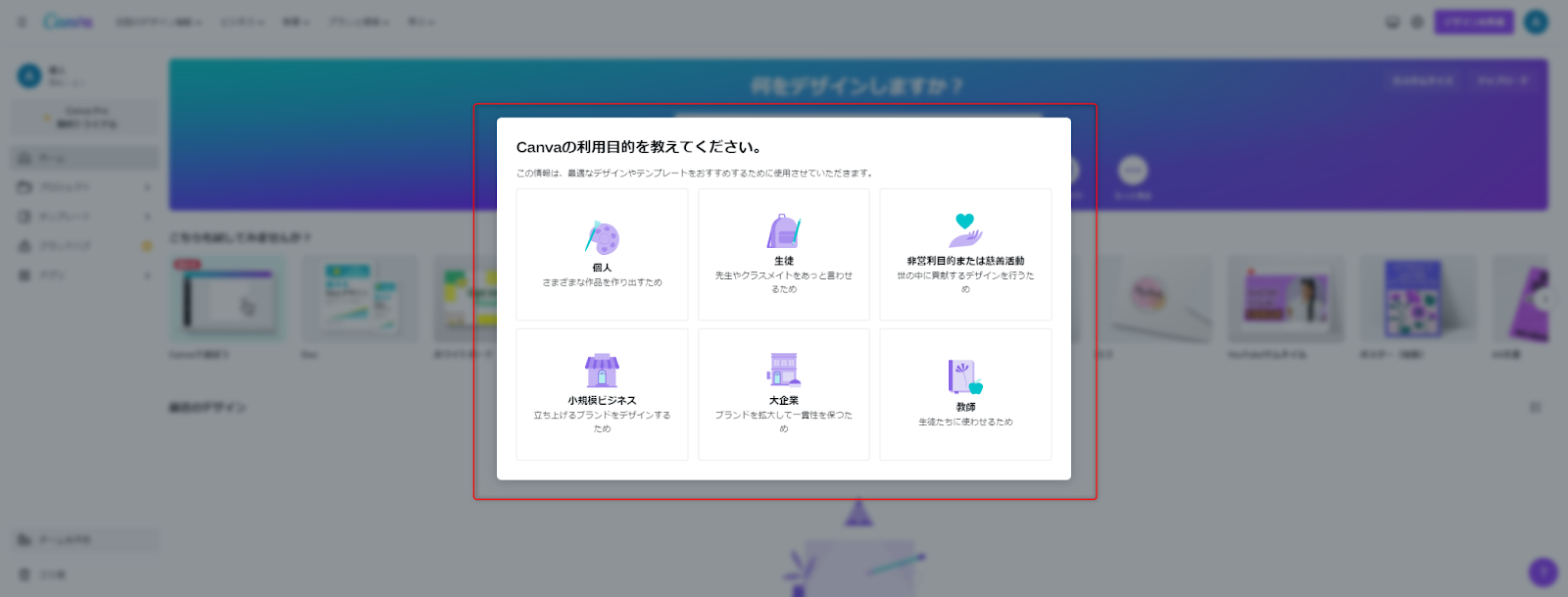Select the palette icon for 個人
The image size is (1568, 597).
(x=602, y=237)
